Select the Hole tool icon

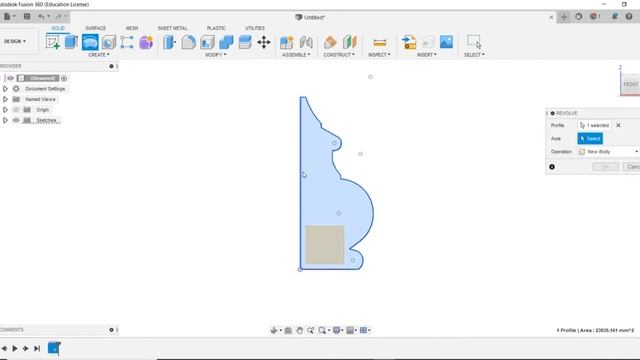[109, 42]
